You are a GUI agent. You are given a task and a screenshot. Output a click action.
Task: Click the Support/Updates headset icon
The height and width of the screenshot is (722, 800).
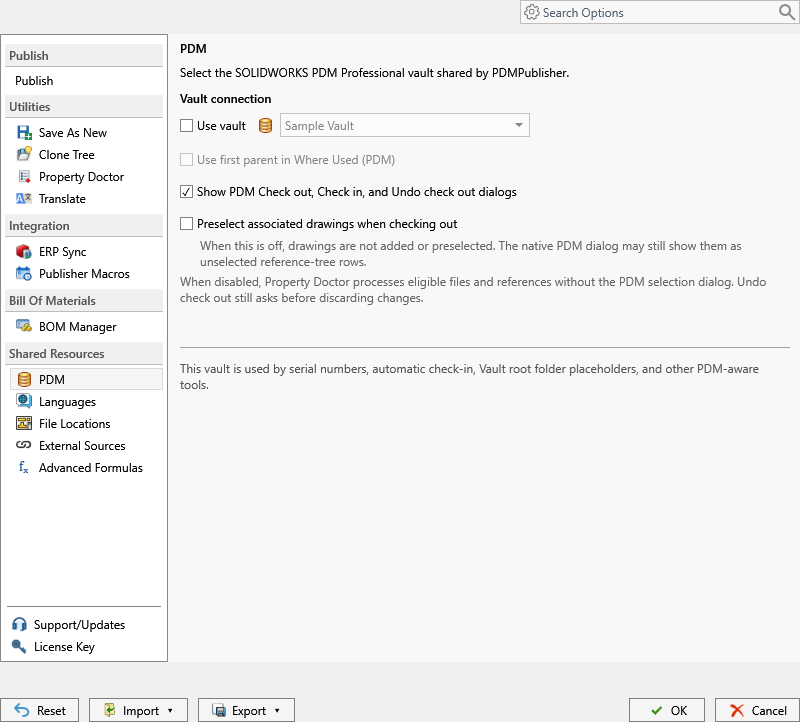pyautogui.click(x=19, y=624)
